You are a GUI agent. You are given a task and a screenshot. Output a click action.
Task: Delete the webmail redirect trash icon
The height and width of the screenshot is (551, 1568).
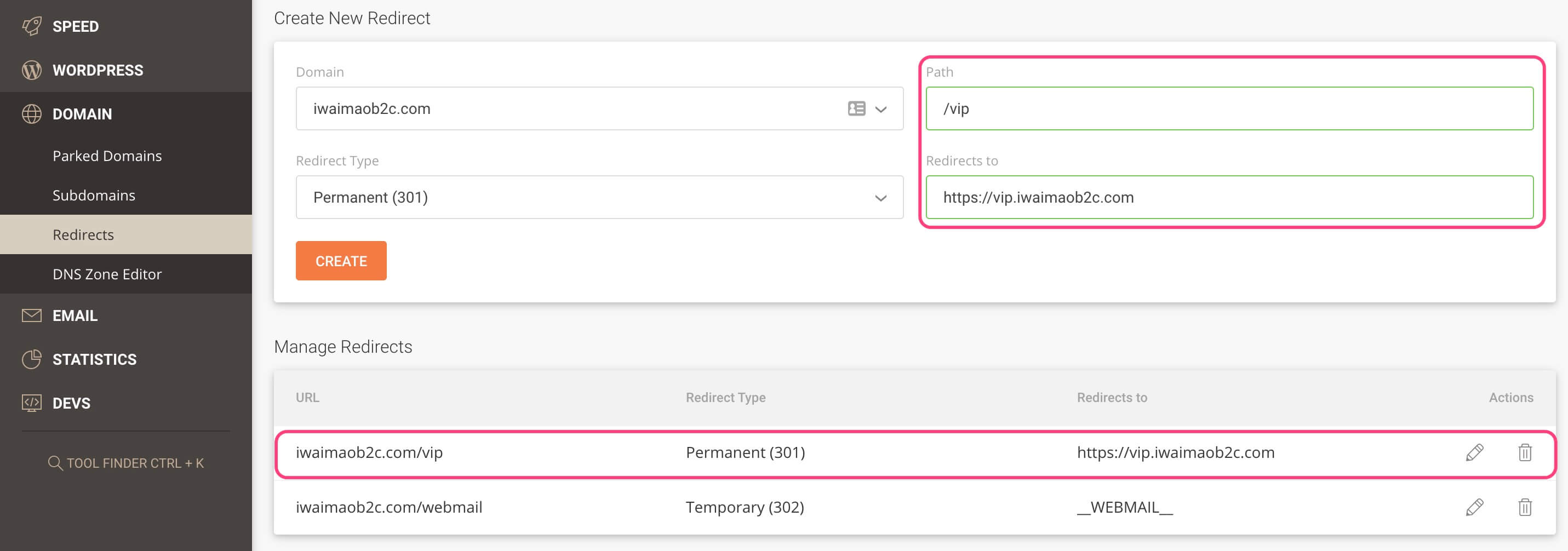[1525, 507]
